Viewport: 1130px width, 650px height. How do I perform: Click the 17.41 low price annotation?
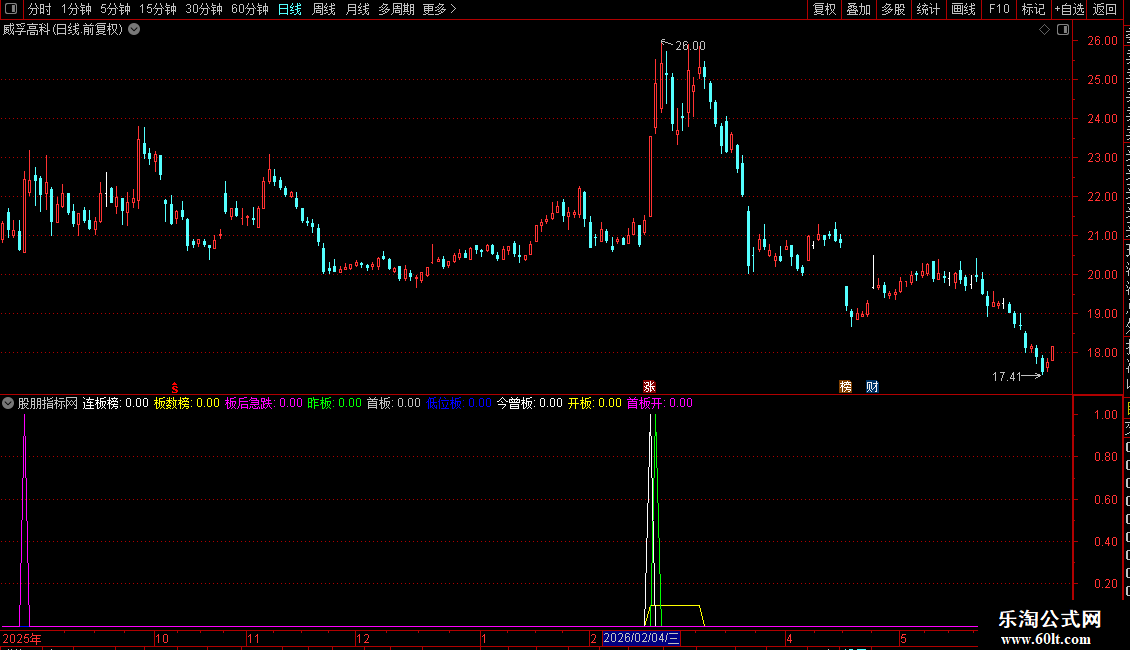click(1007, 377)
